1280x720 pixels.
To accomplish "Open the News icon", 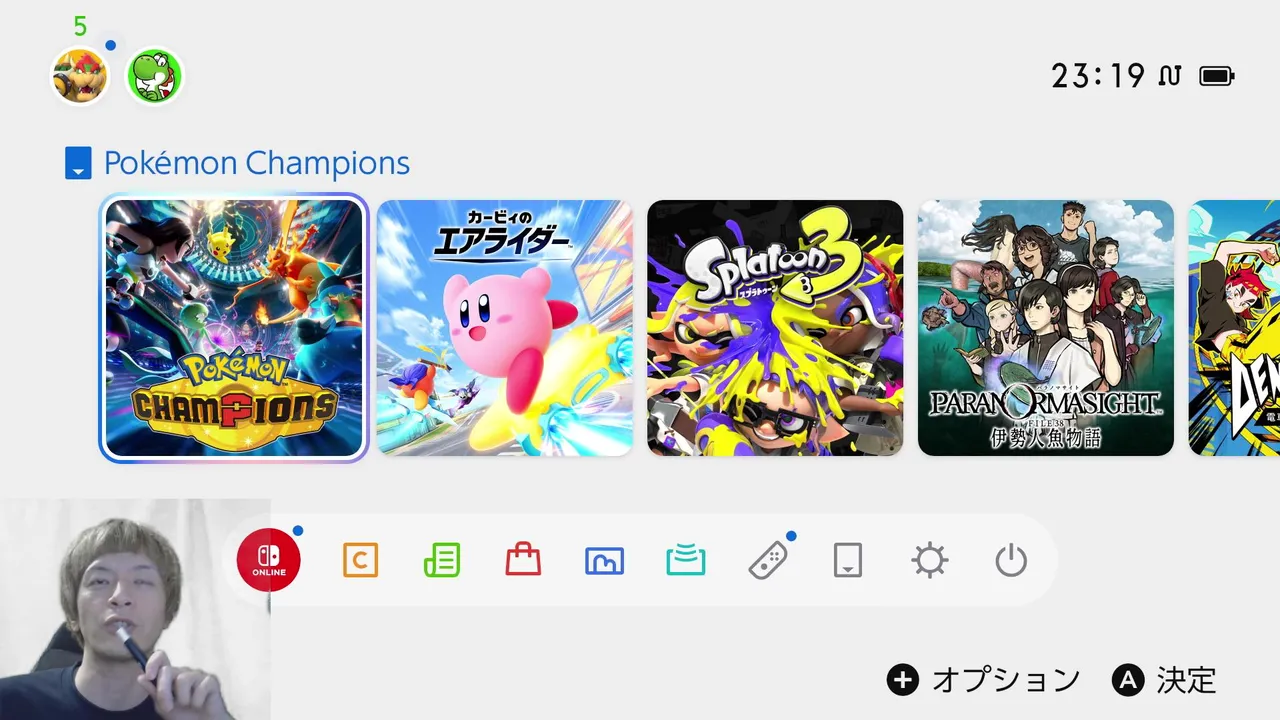I will click(x=442, y=560).
